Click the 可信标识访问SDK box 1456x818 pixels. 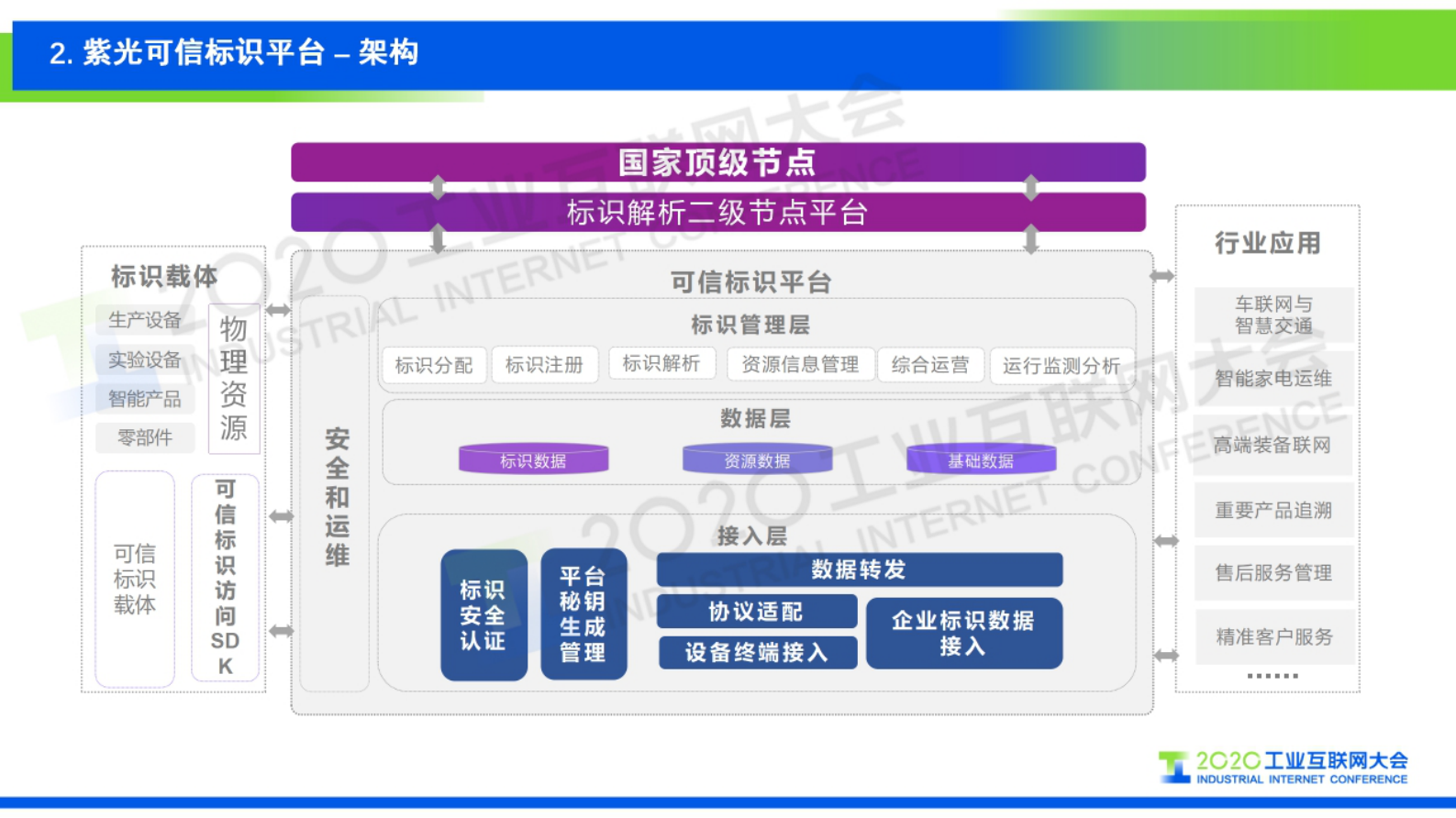point(225,578)
